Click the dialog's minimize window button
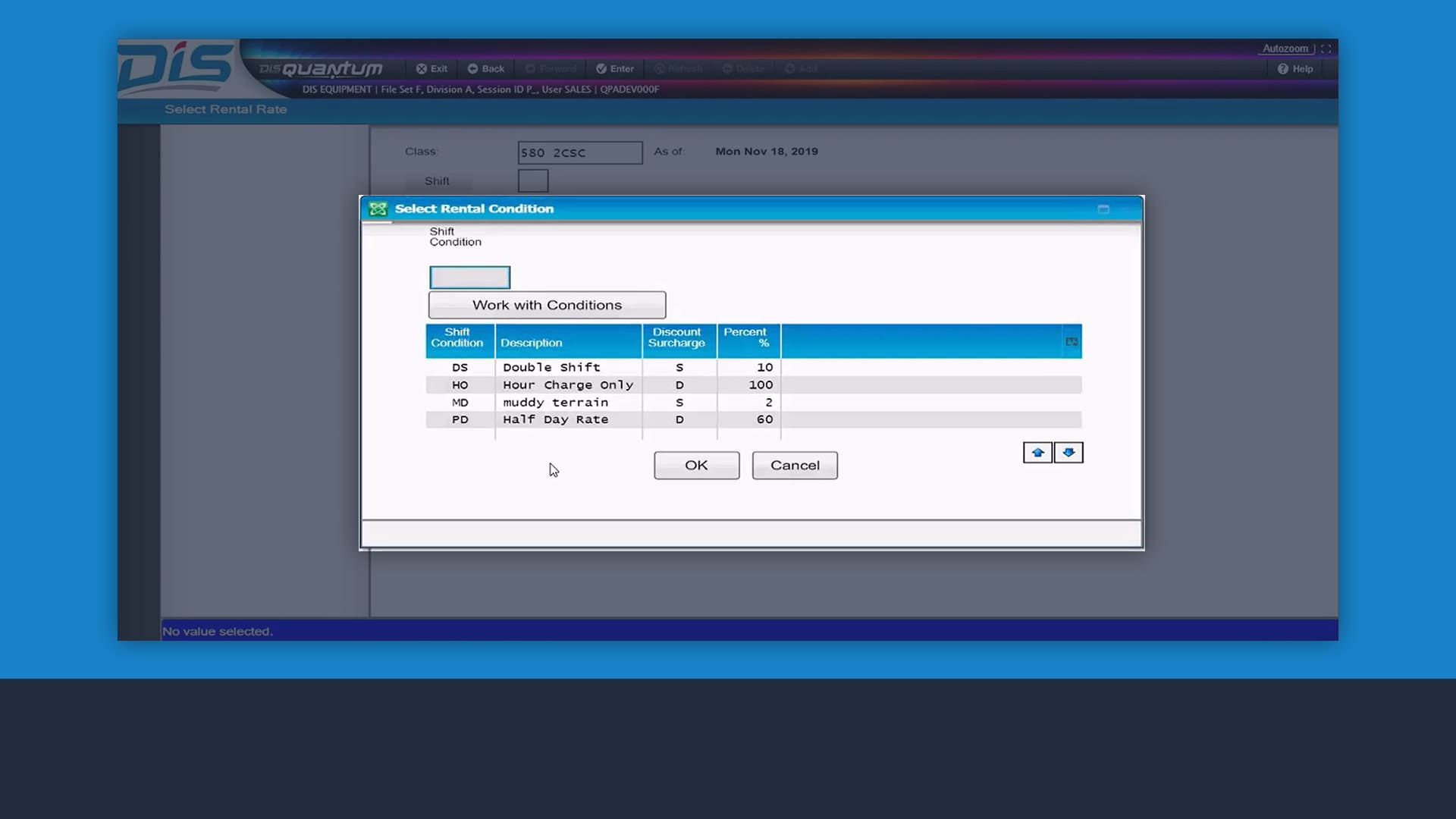1456x819 pixels. 1103,209
